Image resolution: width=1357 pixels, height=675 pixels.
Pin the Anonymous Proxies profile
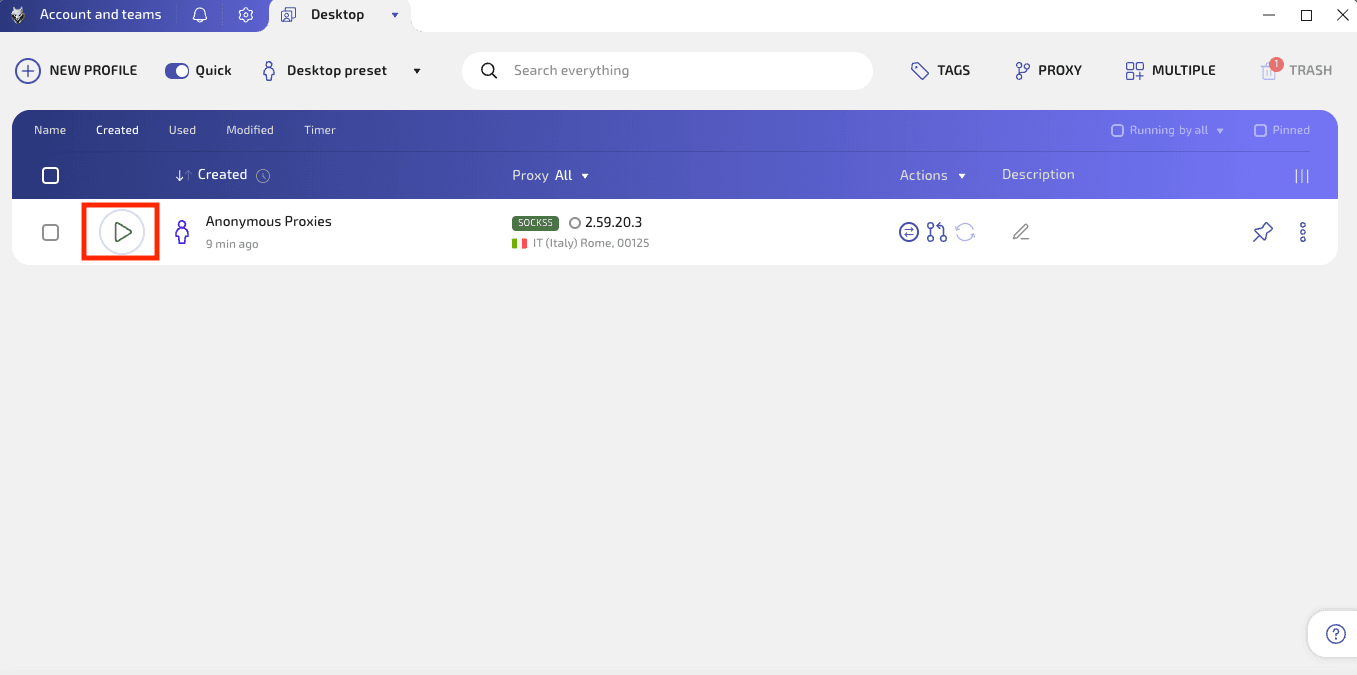1262,231
